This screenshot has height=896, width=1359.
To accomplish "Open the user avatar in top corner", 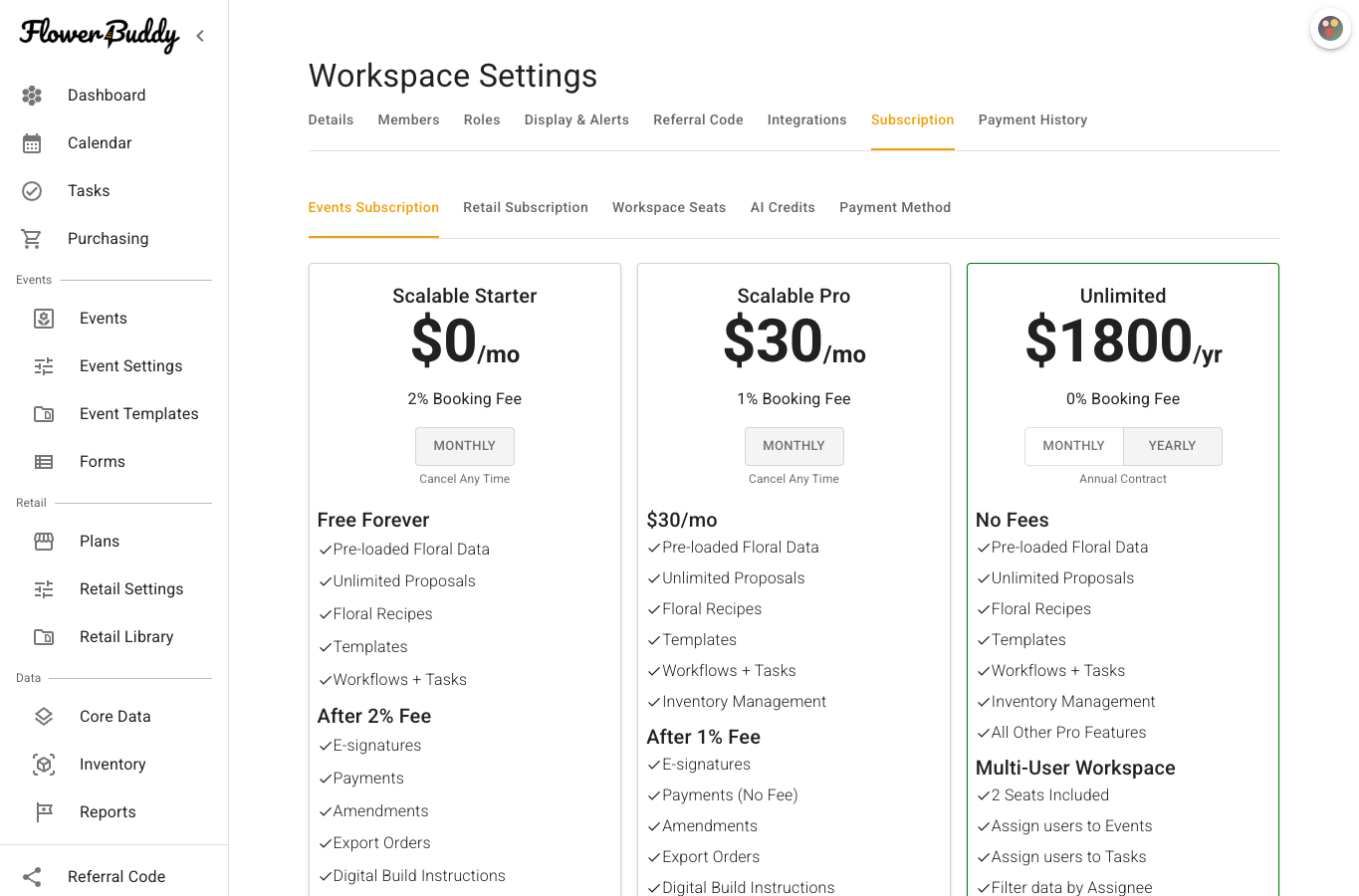I will (1330, 28).
